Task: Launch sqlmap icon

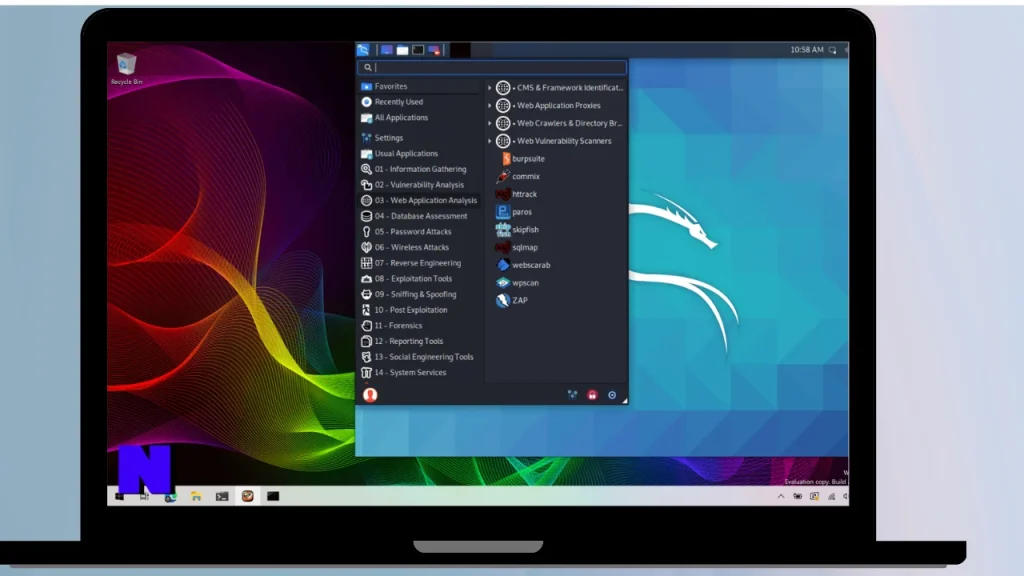Action: pyautogui.click(x=503, y=248)
